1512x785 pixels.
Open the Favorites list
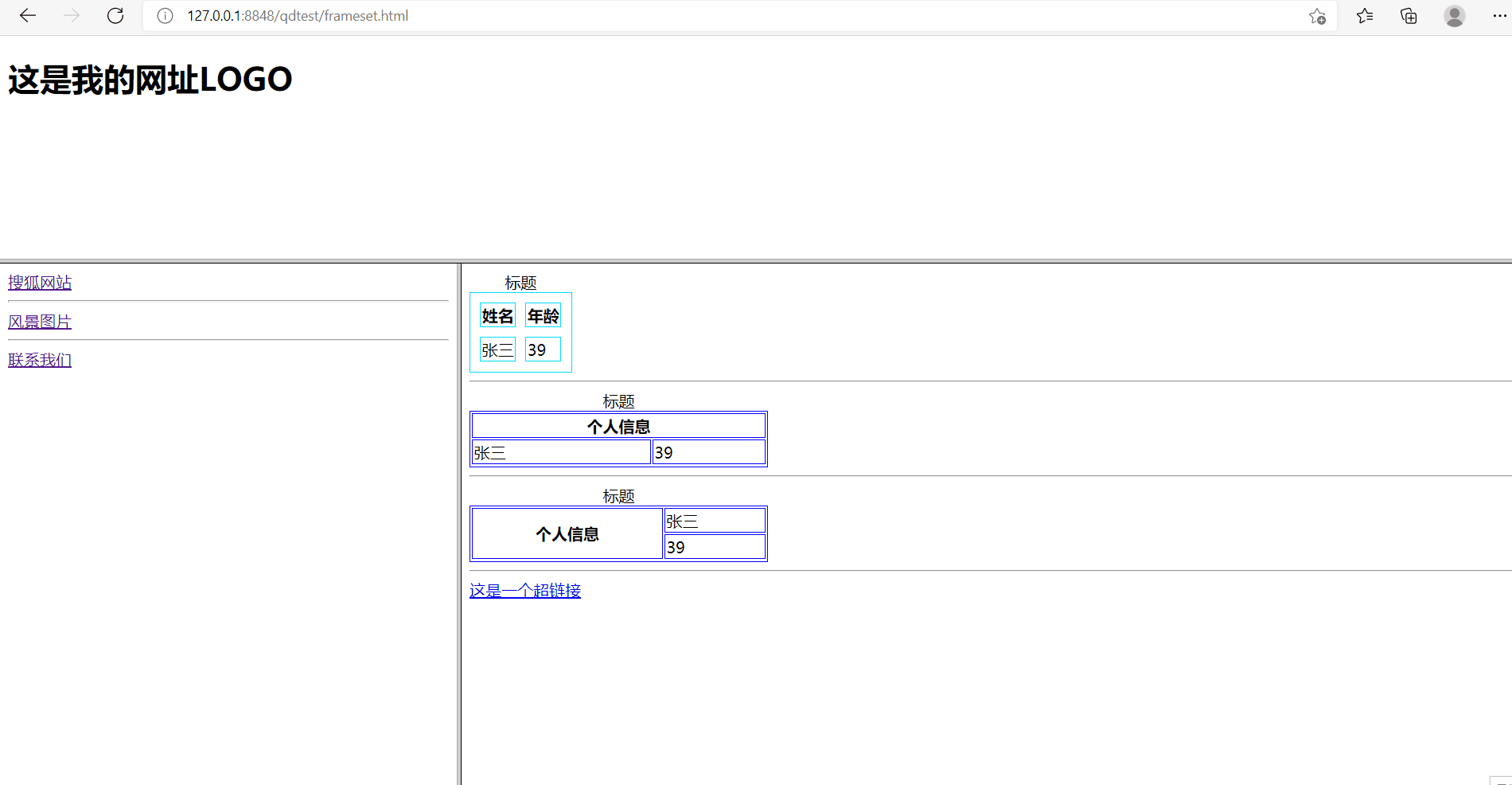[x=1365, y=16]
